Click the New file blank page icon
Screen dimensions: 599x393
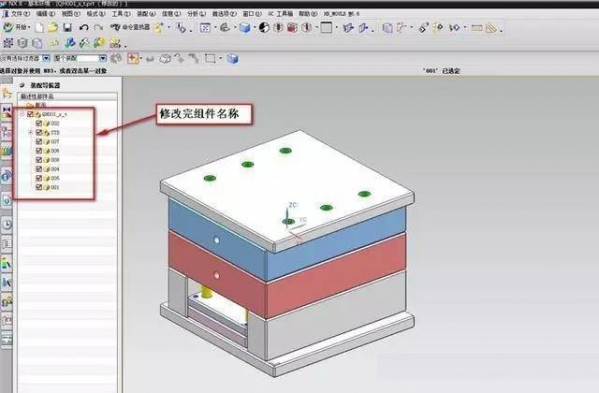click(x=39, y=27)
